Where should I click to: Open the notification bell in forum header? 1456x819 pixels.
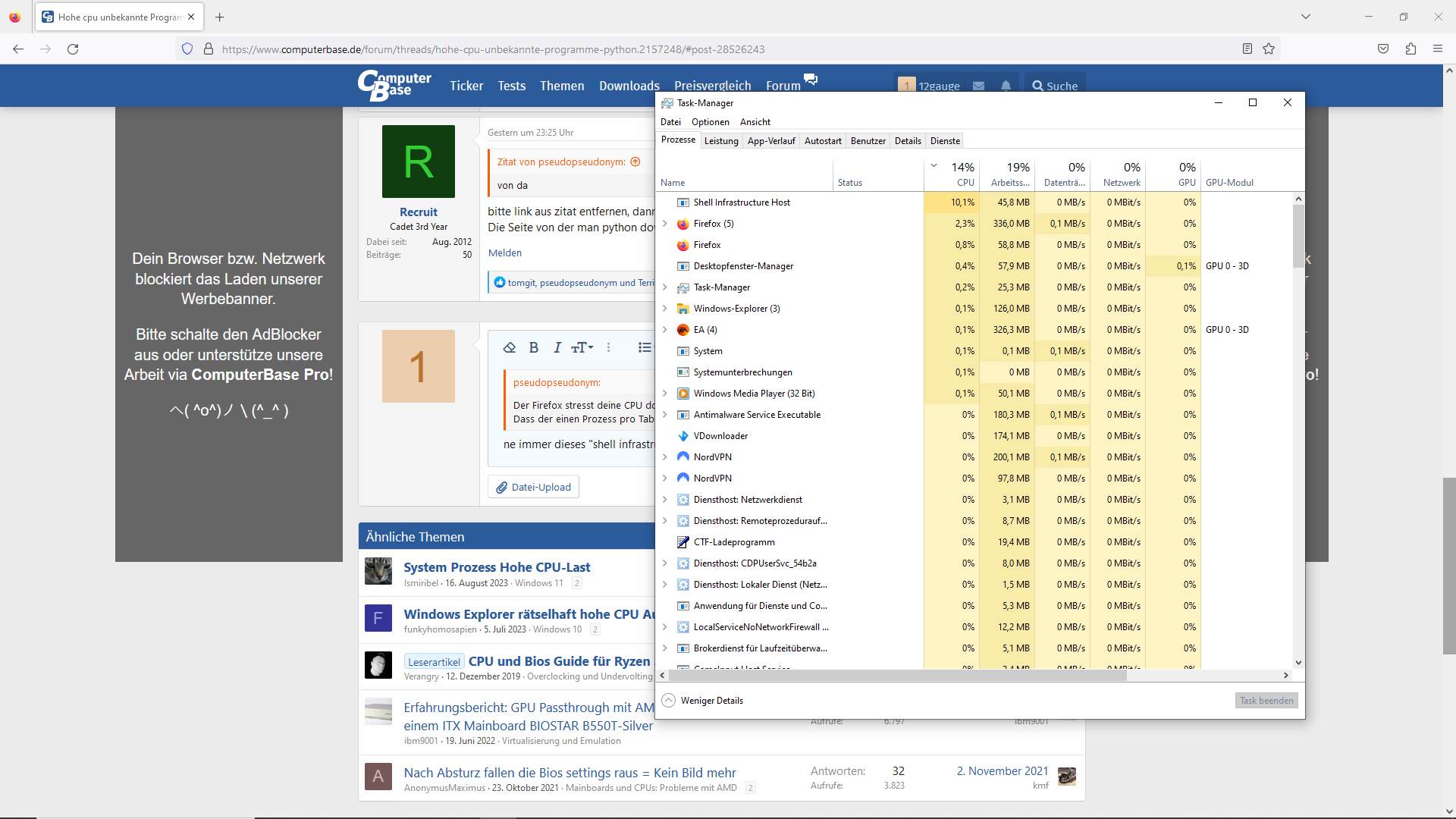click(1006, 86)
